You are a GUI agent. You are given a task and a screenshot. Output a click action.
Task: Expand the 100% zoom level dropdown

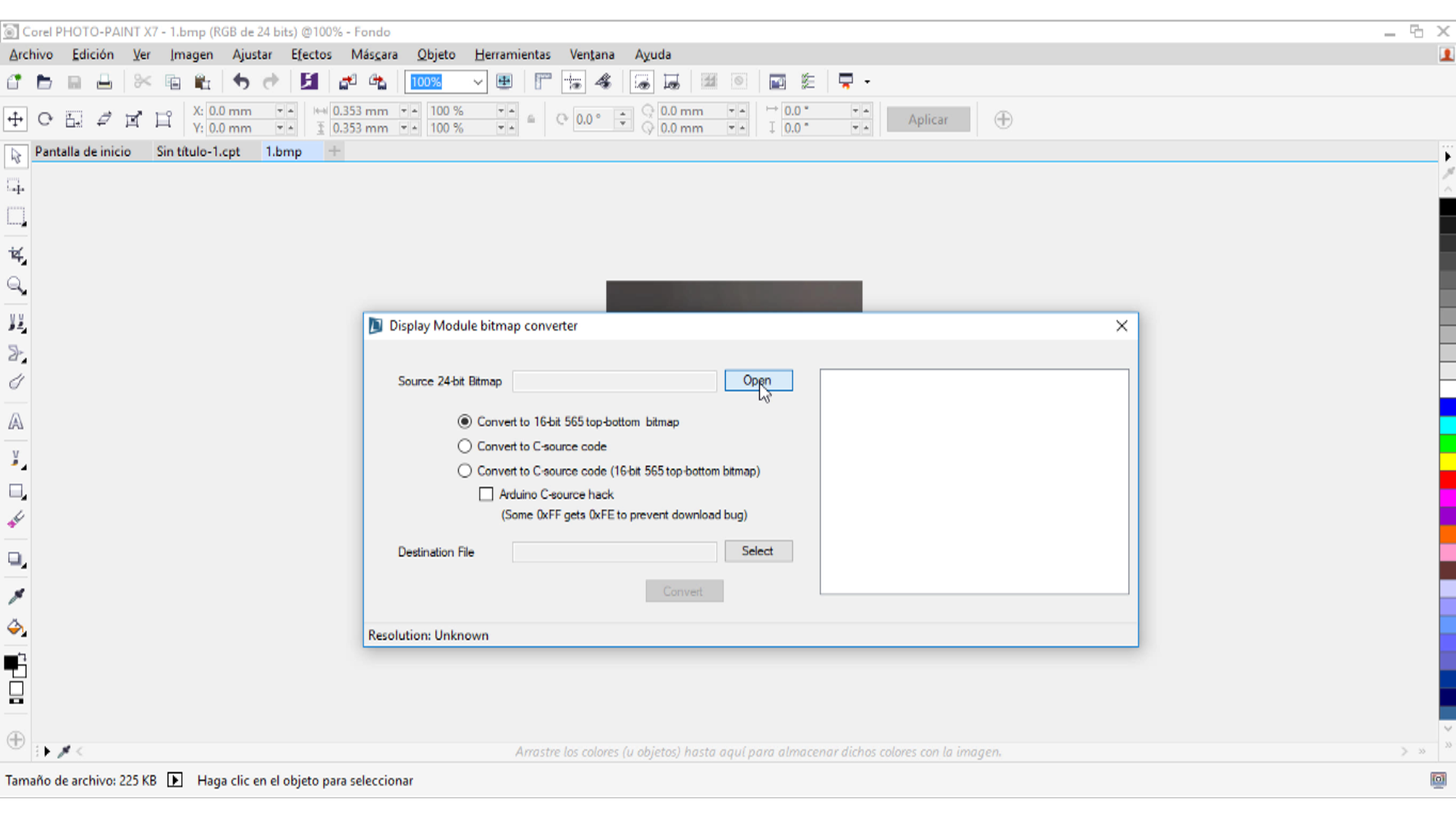point(478,82)
